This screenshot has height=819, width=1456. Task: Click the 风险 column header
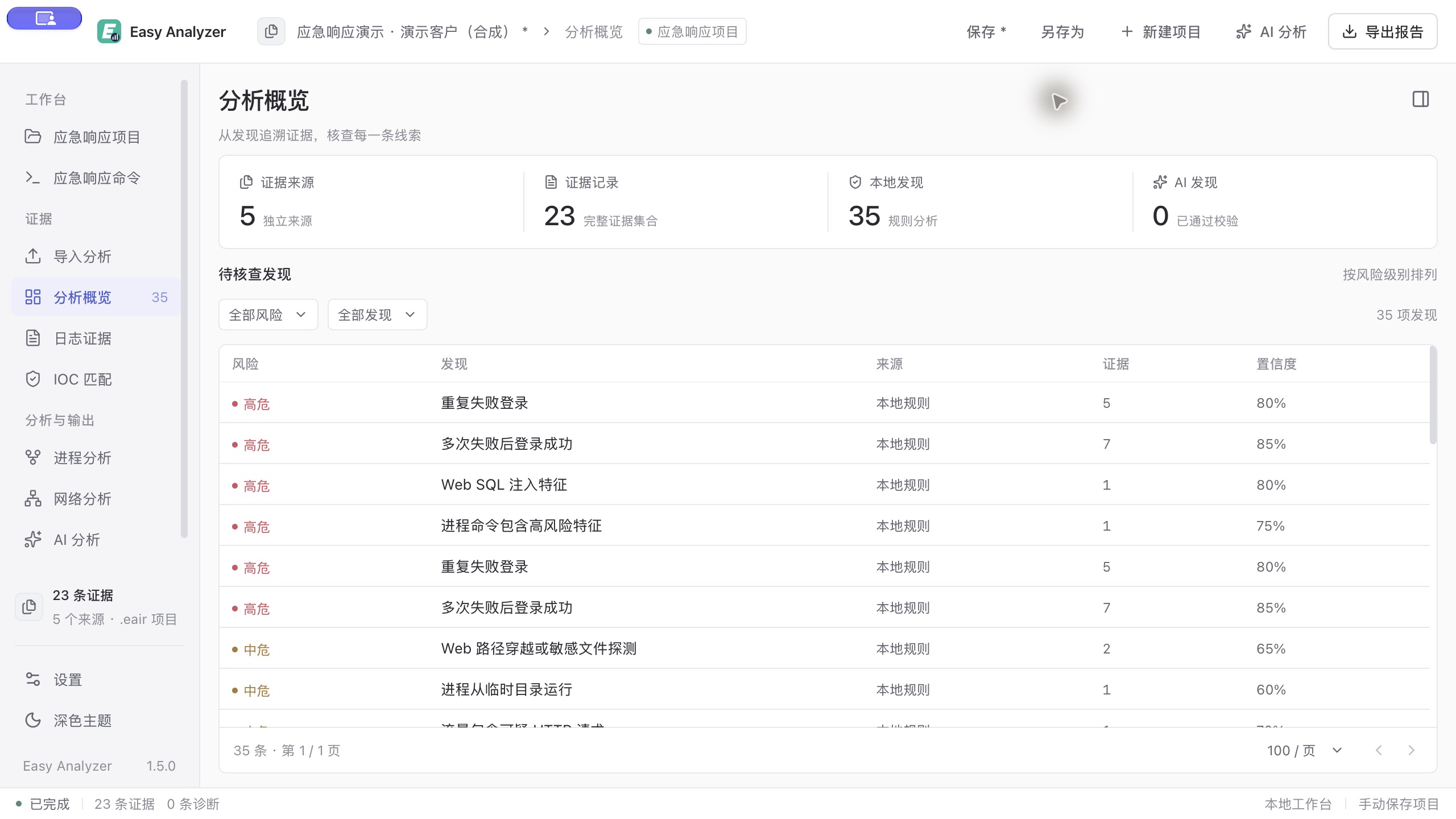click(x=245, y=364)
